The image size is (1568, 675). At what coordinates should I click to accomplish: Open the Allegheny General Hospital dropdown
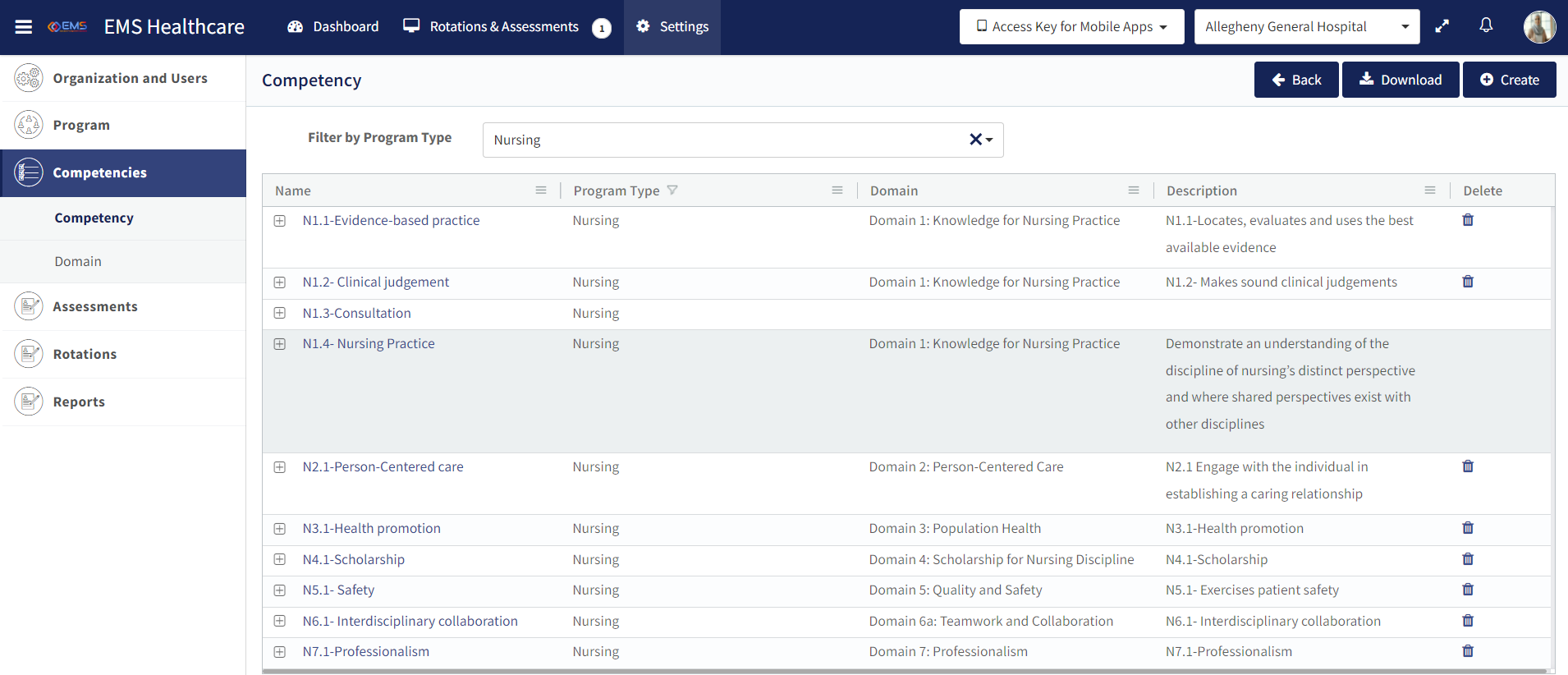1306,27
